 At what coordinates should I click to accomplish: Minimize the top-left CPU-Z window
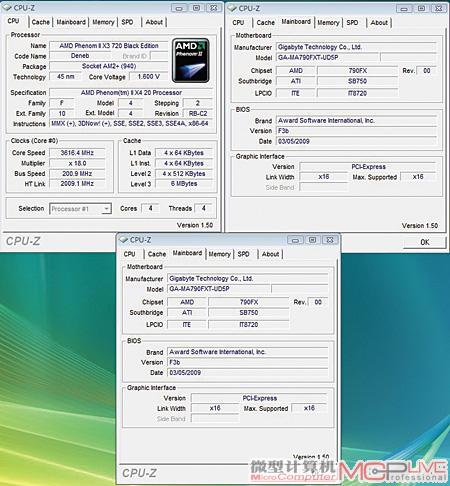[x=179, y=8]
